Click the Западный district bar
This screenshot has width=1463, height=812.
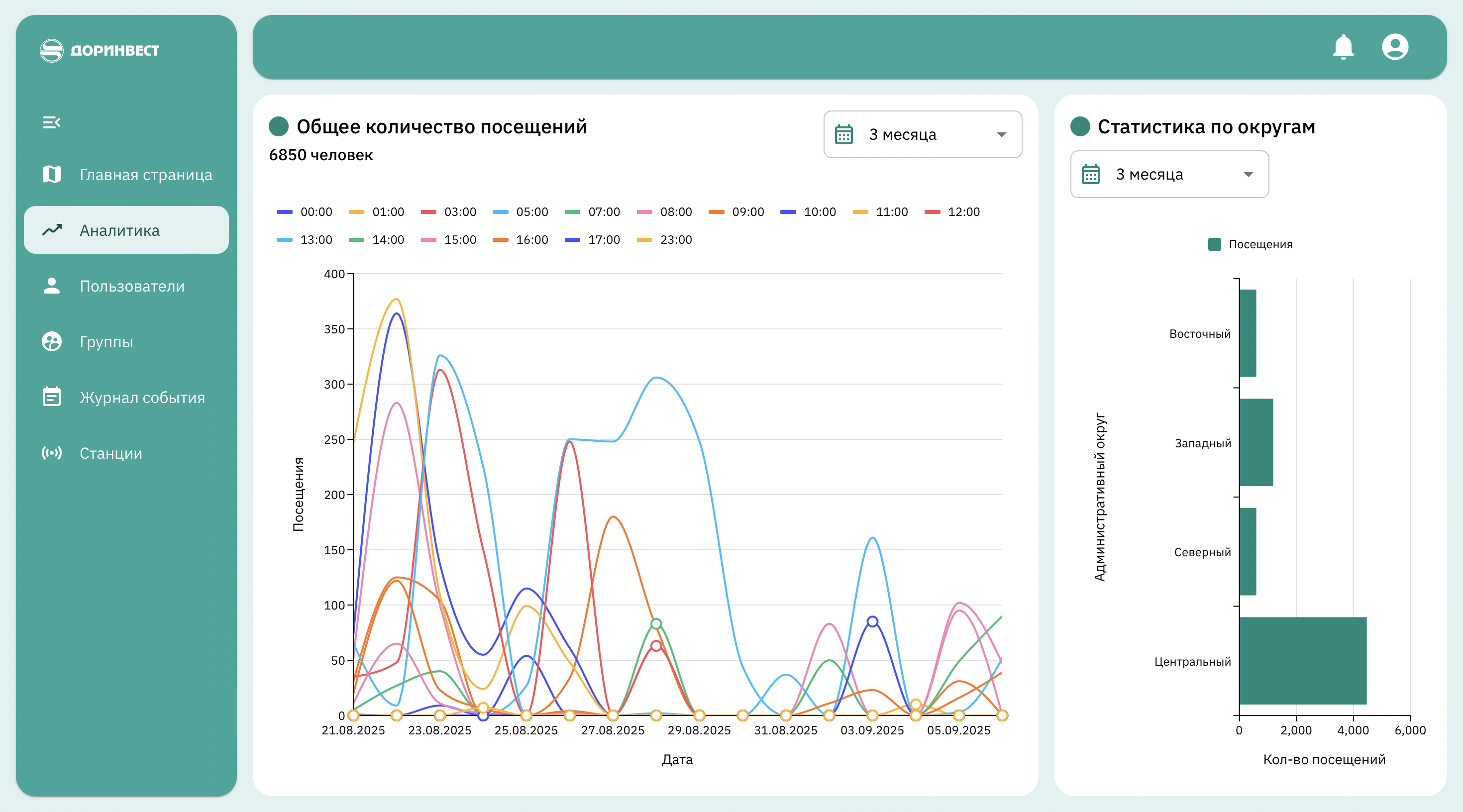tap(1255, 442)
